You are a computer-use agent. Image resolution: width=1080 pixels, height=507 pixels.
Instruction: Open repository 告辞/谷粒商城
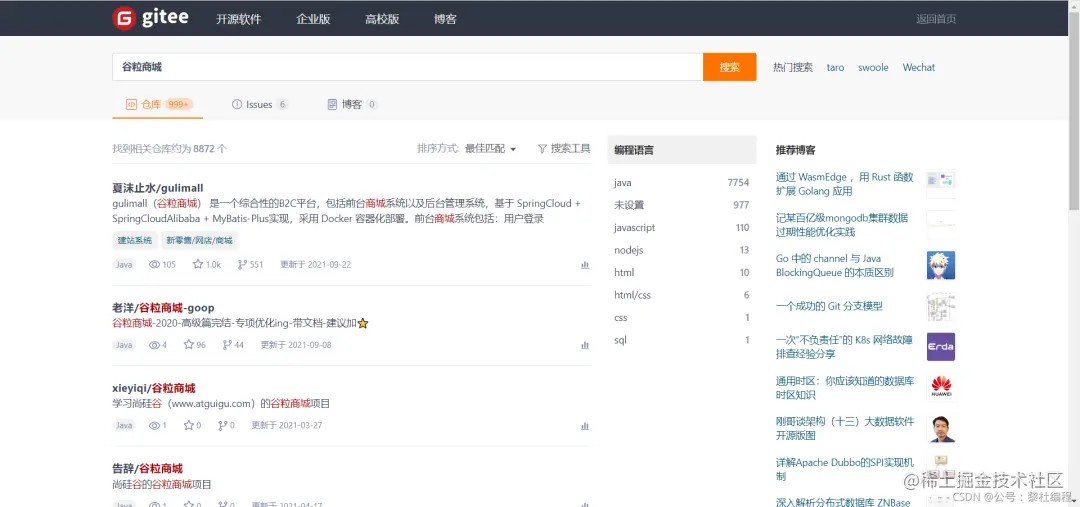[x=147, y=468]
